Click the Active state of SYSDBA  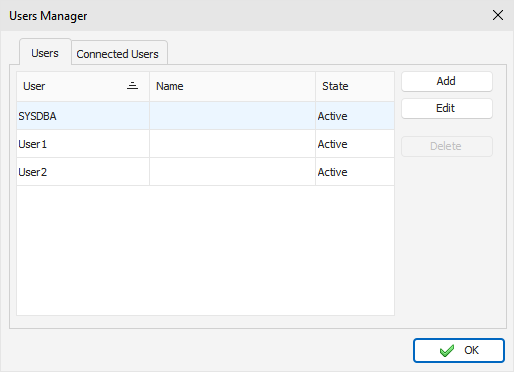(355, 116)
